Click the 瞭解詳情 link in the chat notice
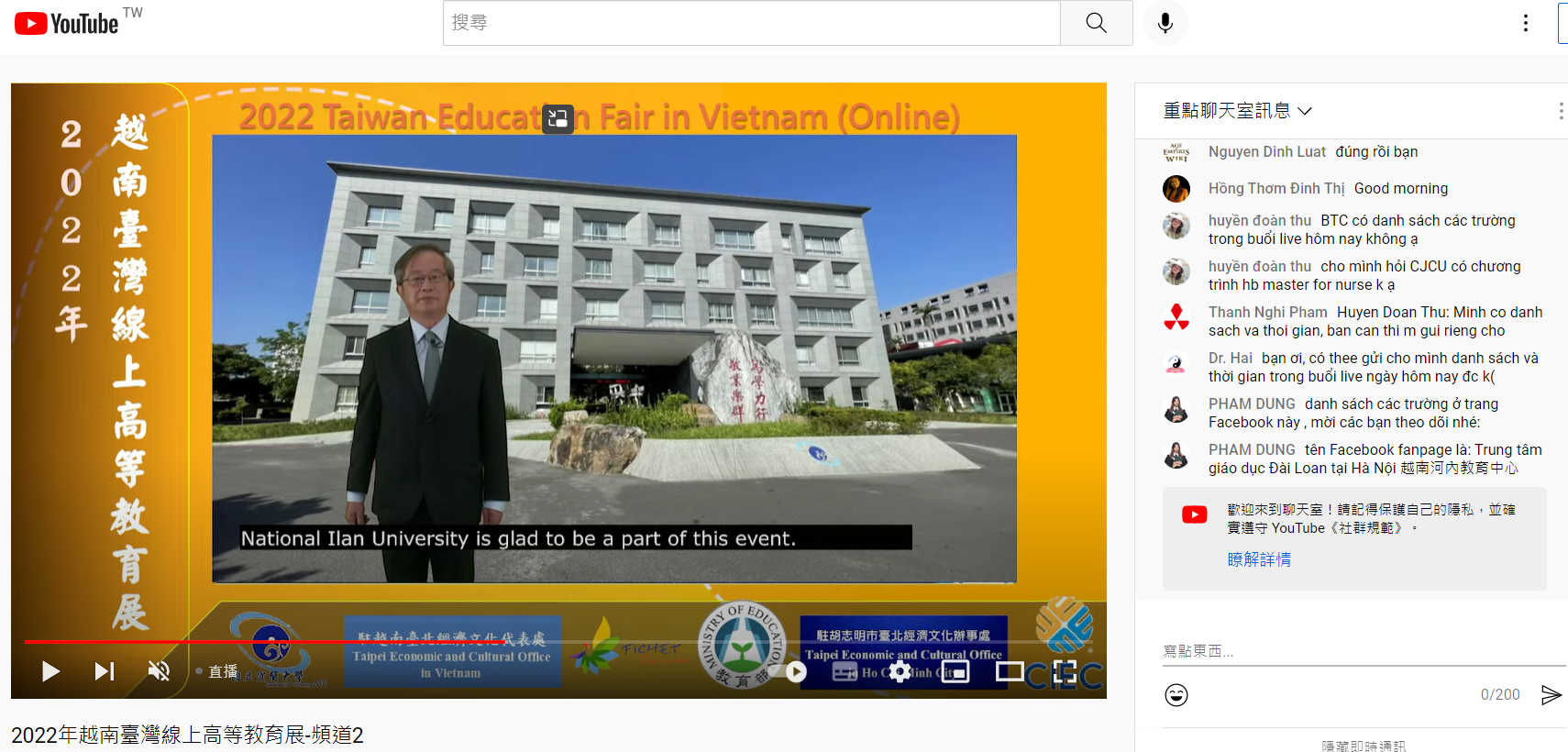 pyautogui.click(x=1259, y=559)
